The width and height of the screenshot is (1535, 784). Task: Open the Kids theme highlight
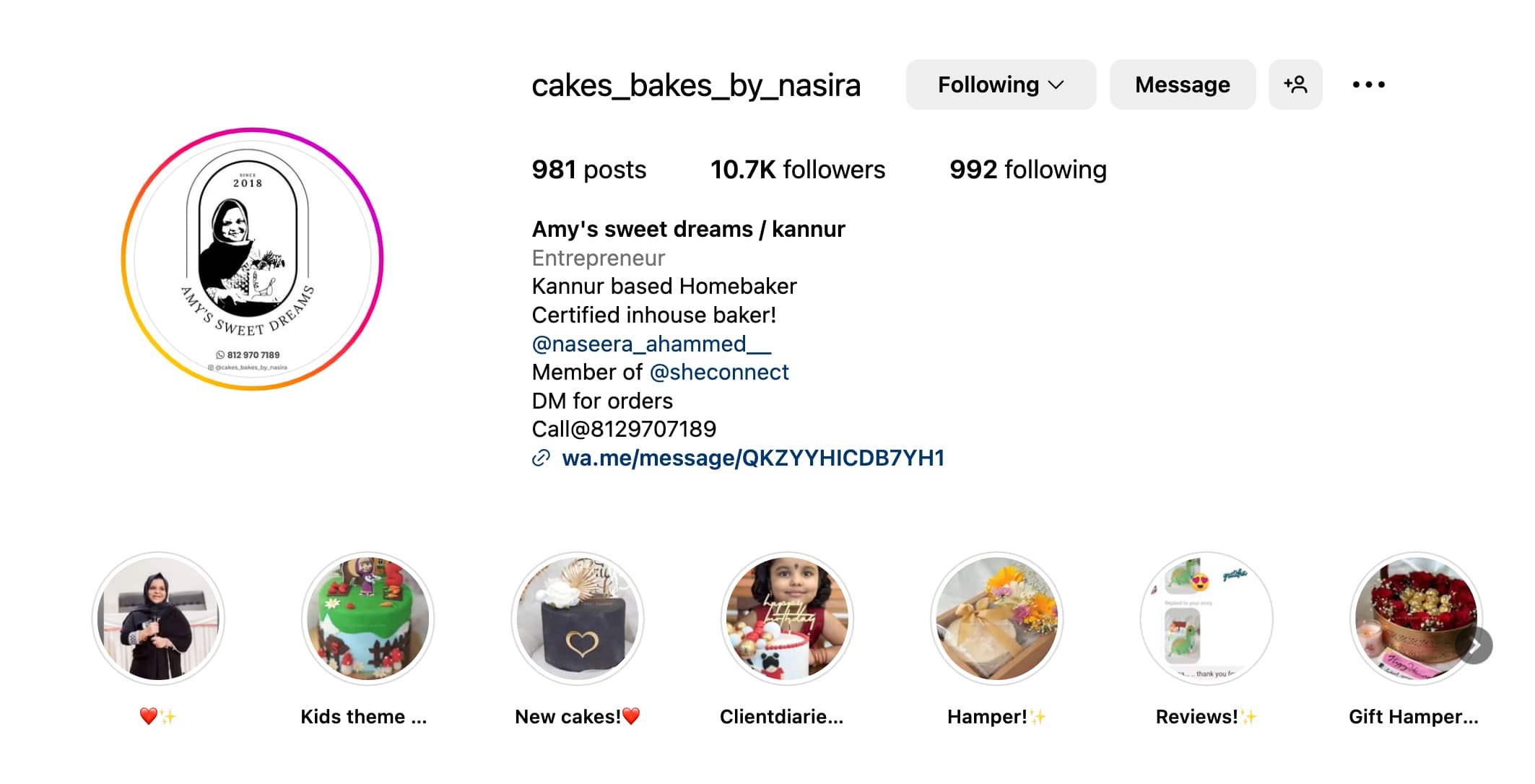[368, 619]
